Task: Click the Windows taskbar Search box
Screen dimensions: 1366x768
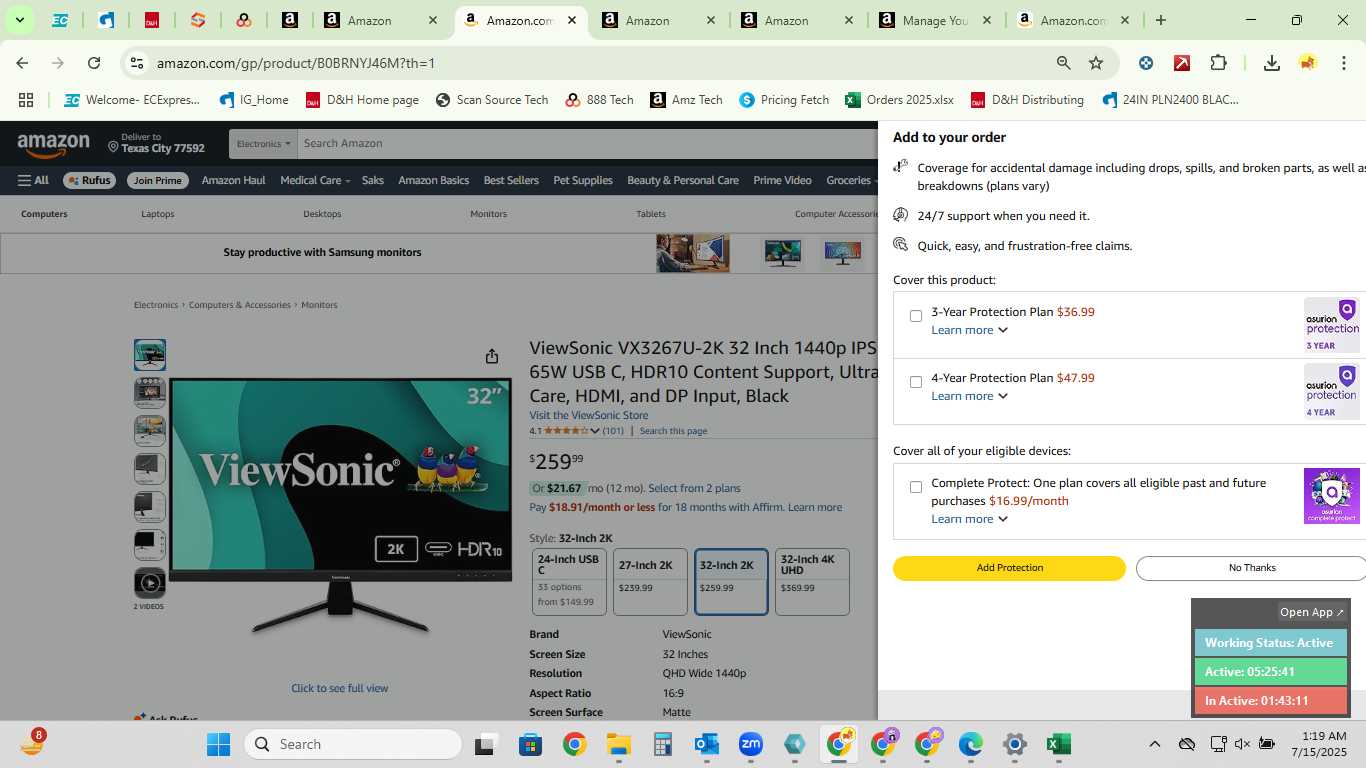Action: click(x=353, y=744)
